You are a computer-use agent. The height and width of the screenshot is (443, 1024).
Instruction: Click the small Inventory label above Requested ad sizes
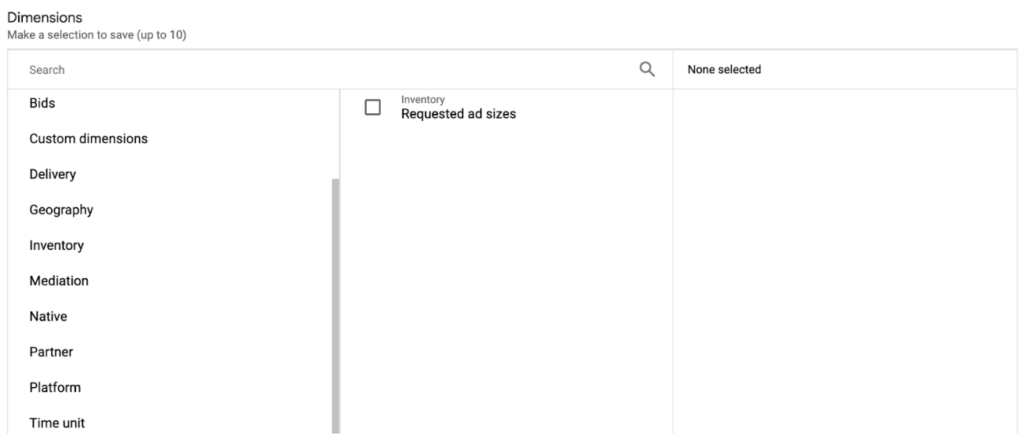click(422, 100)
